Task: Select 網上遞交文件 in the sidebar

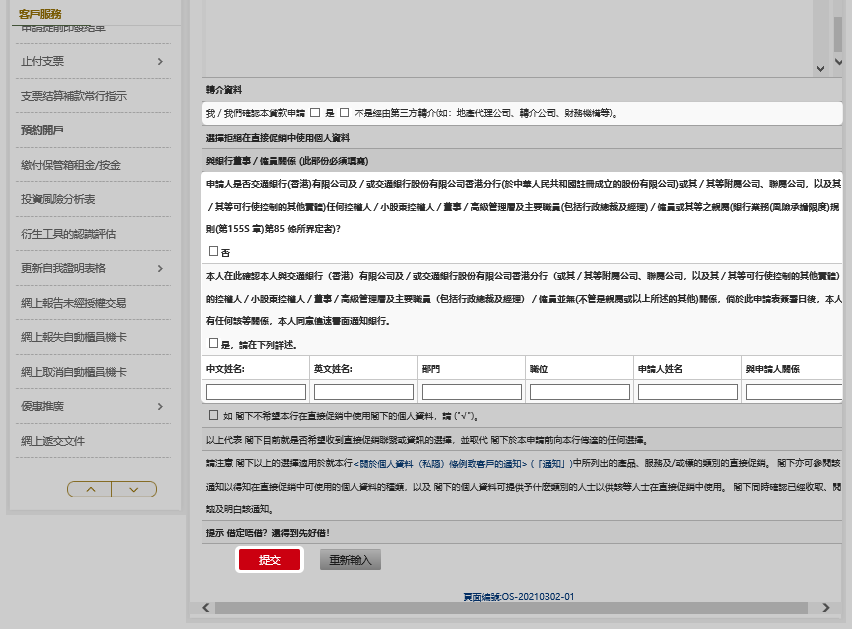Action: [x=52, y=441]
